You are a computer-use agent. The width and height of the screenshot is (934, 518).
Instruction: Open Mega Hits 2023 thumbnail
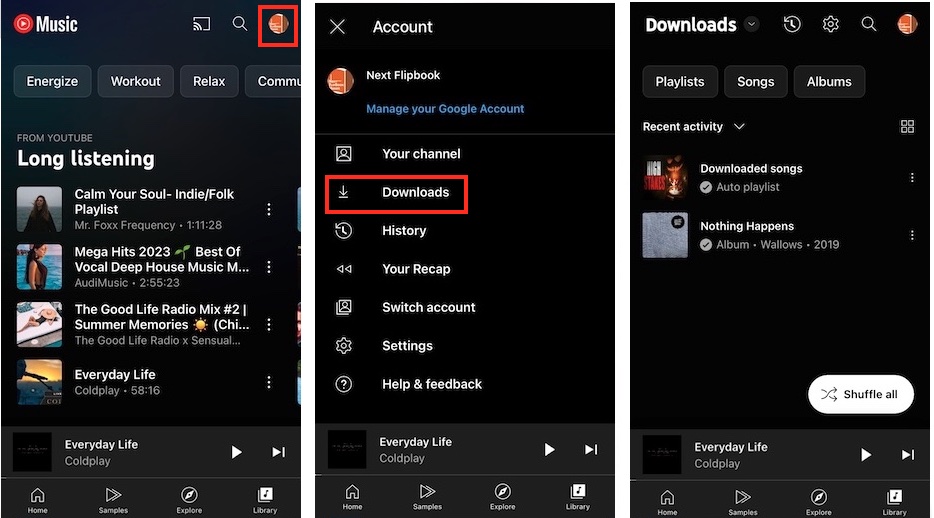point(39,266)
